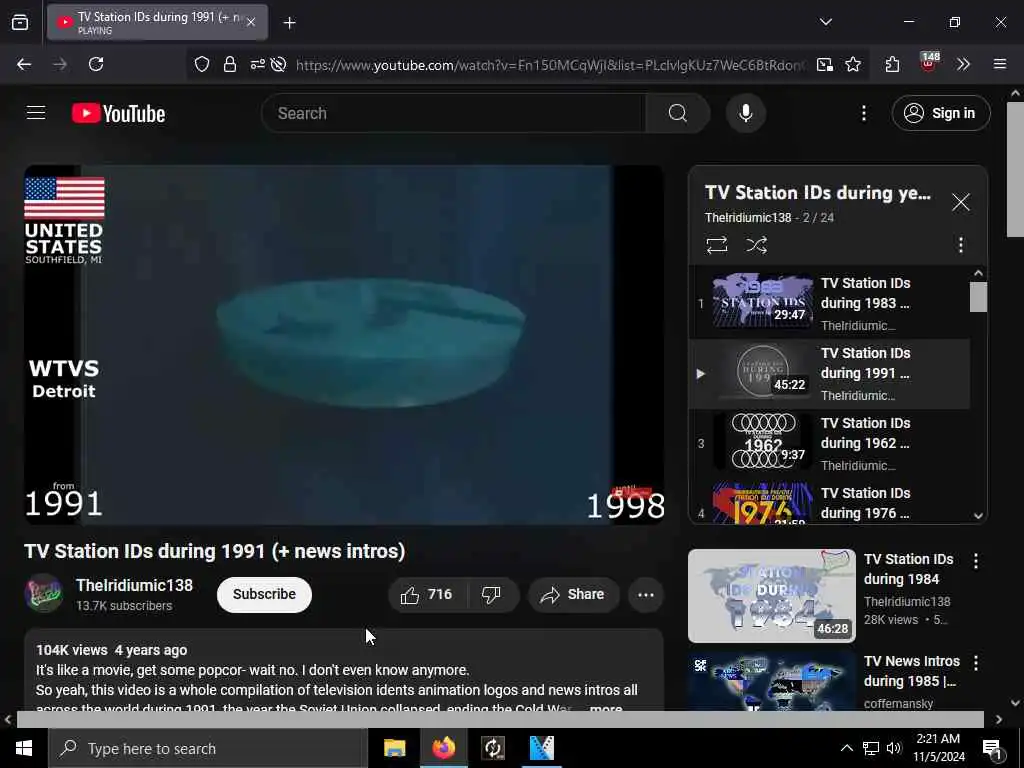Click the YouTube URL address bar
Viewport: 1024px width, 768px height.
[x=550, y=65]
